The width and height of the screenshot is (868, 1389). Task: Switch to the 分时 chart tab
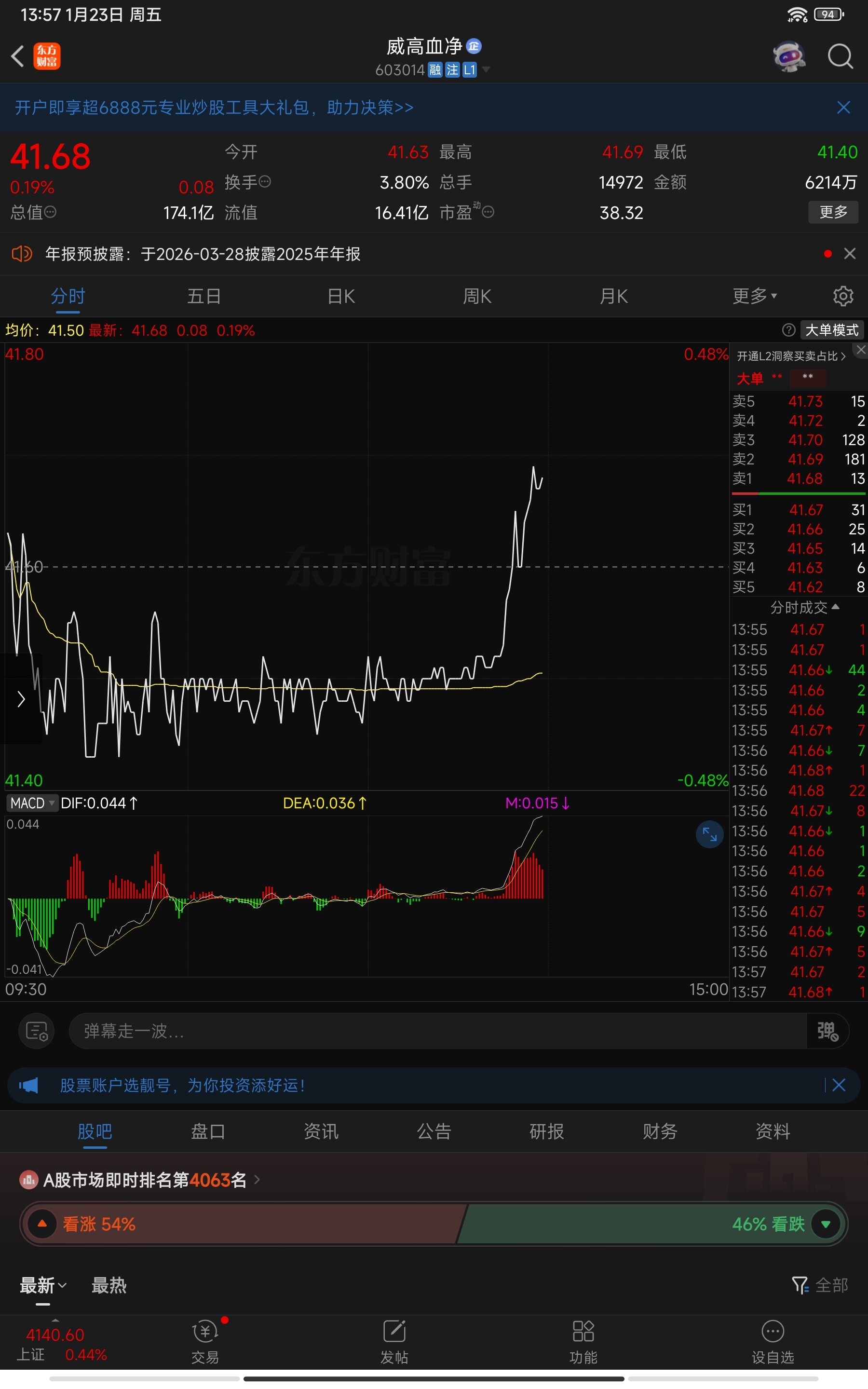(x=68, y=296)
